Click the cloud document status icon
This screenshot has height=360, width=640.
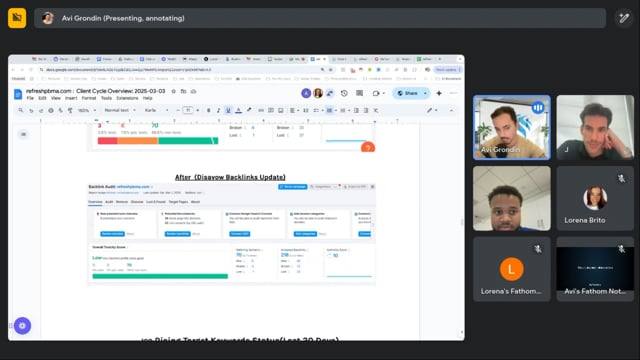pos(193,91)
